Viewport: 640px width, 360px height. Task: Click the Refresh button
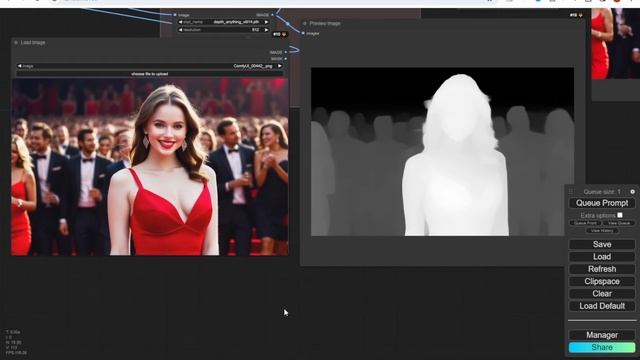click(602, 269)
